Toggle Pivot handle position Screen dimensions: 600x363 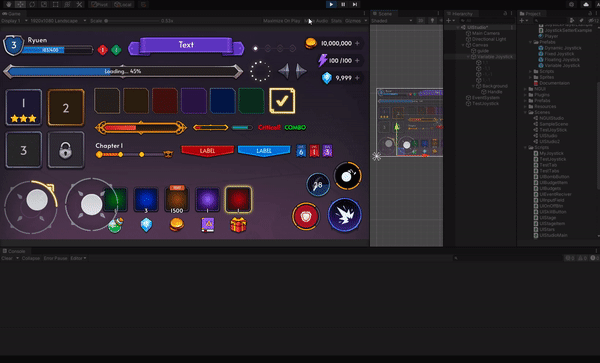tap(99, 5)
